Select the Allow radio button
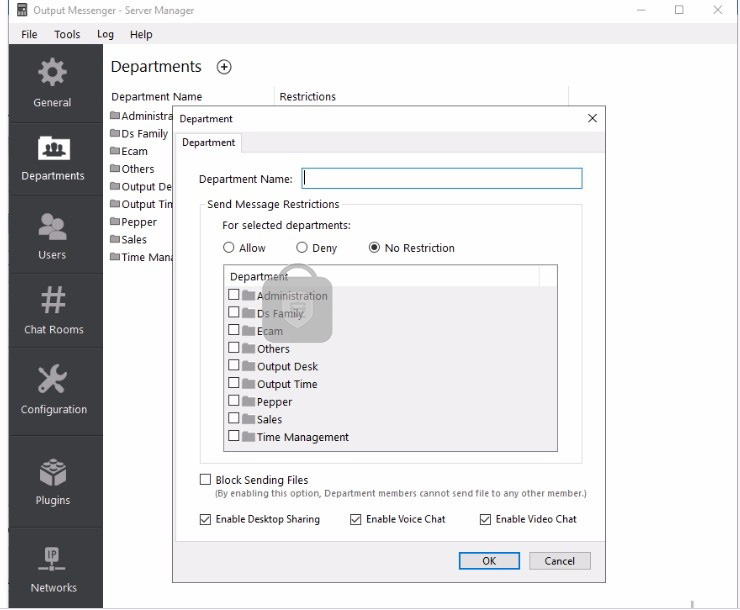This screenshot has height=610, width=740. [228, 248]
